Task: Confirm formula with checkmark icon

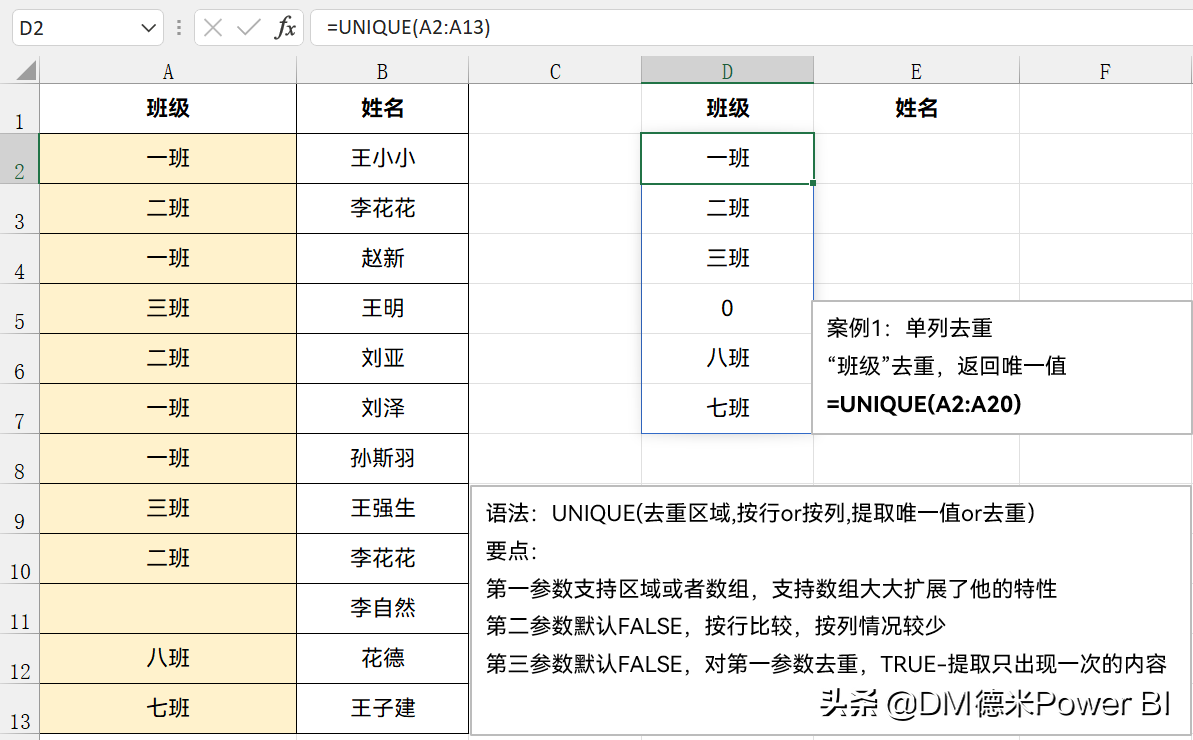Action: 249,28
